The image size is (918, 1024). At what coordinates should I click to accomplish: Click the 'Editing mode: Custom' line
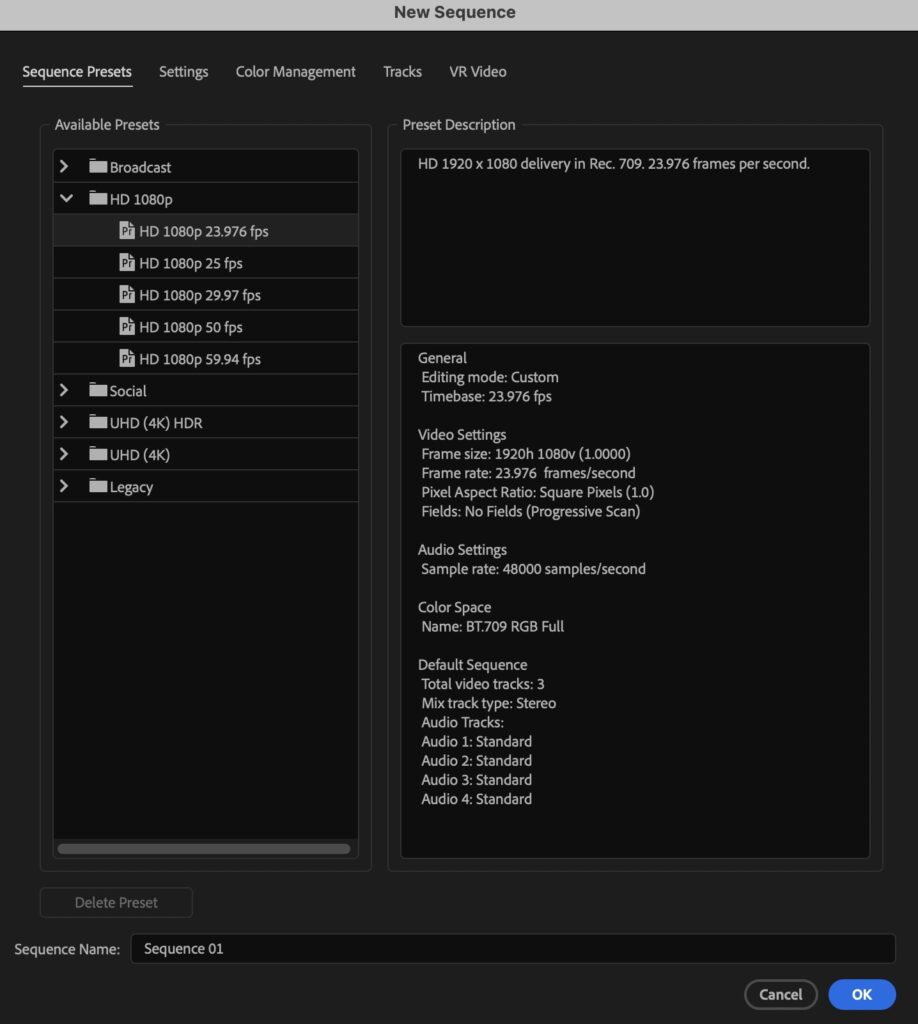[x=490, y=377]
